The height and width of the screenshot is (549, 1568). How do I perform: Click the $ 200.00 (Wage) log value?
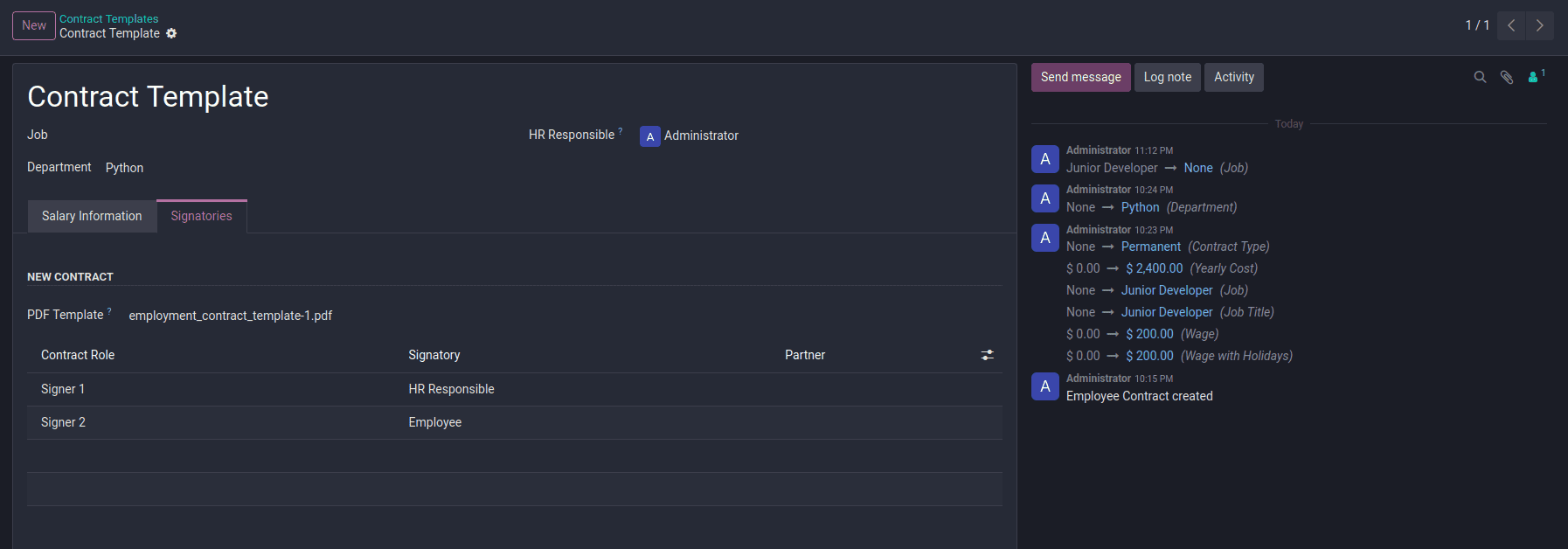pyautogui.click(x=1150, y=334)
